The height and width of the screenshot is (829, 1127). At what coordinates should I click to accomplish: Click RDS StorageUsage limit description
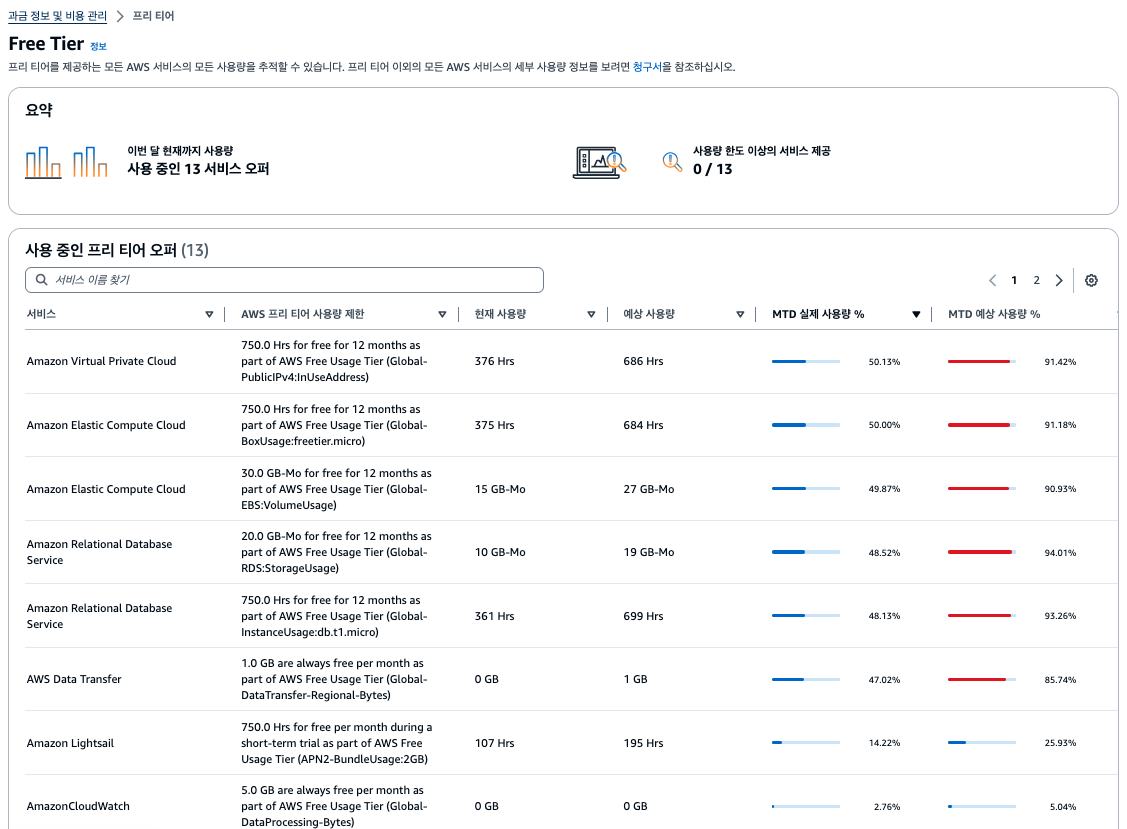click(x=336, y=552)
